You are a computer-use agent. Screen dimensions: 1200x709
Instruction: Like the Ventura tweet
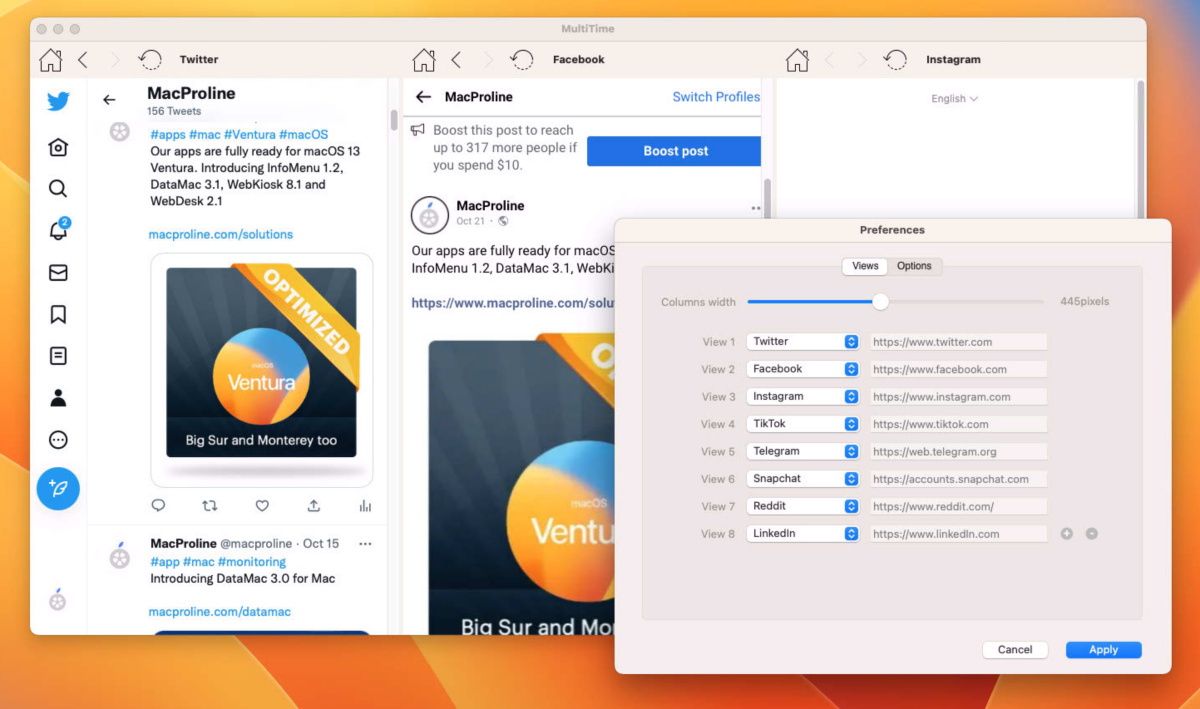click(x=262, y=506)
